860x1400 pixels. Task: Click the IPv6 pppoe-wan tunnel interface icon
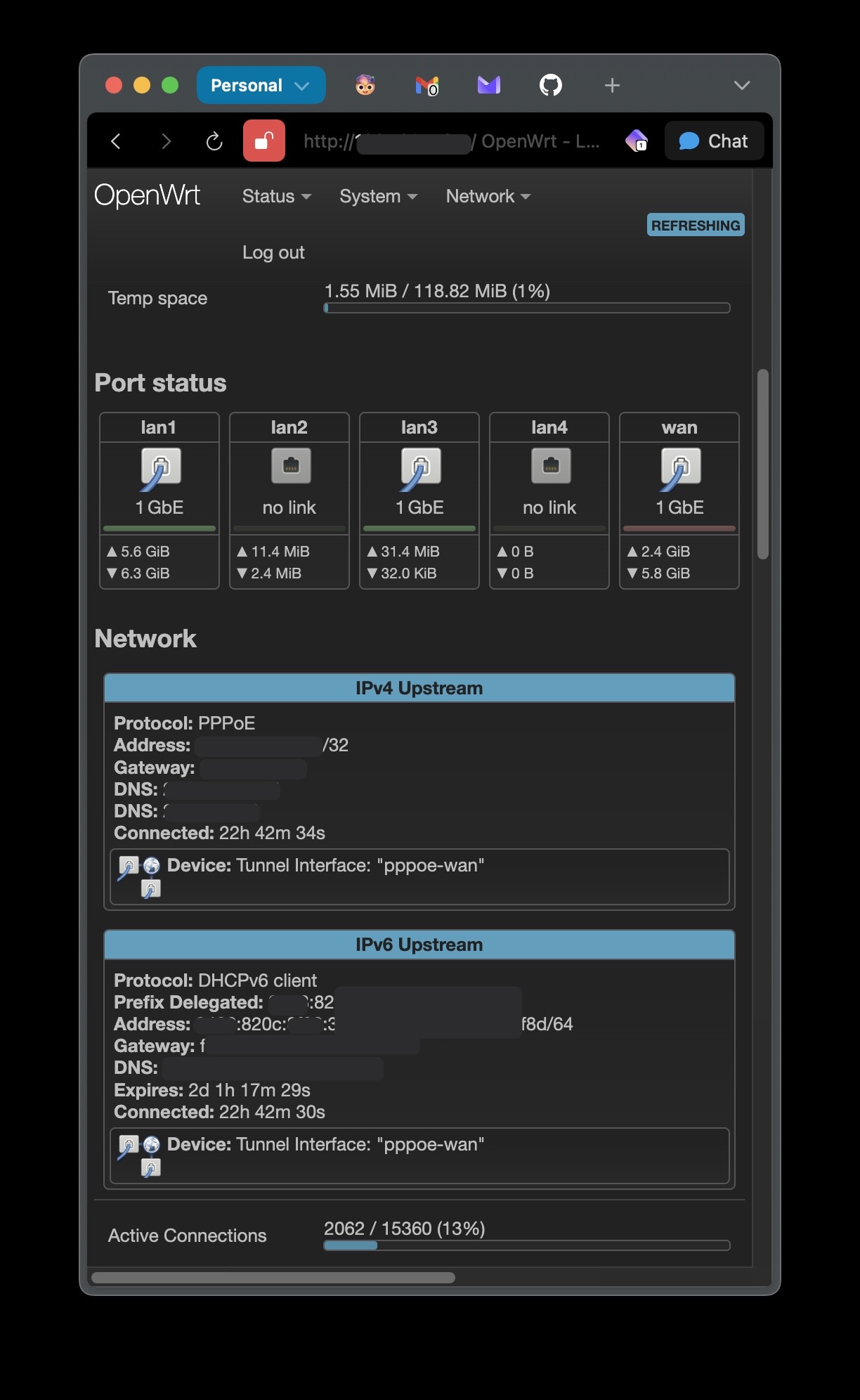click(x=140, y=1155)
